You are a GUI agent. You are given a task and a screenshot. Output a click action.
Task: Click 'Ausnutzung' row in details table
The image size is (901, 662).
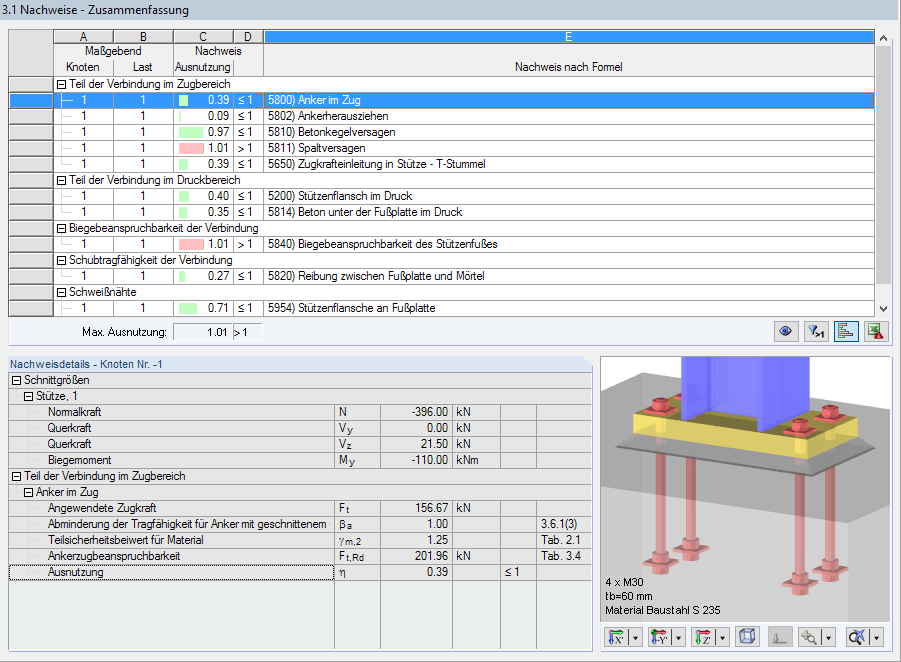(299, 572)
